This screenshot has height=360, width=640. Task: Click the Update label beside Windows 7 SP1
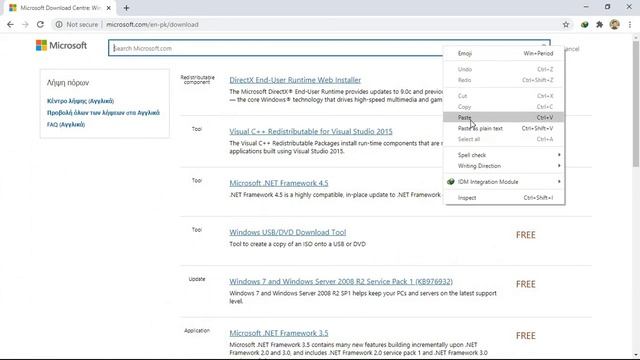(x=197, y=279)
